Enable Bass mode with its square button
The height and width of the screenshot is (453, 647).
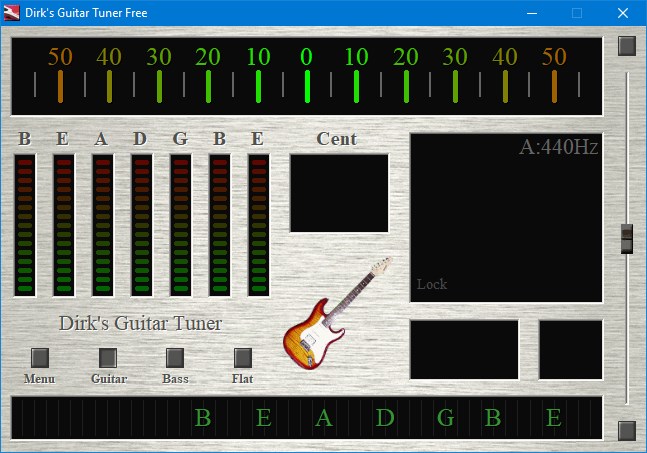(x=175, y=357)
